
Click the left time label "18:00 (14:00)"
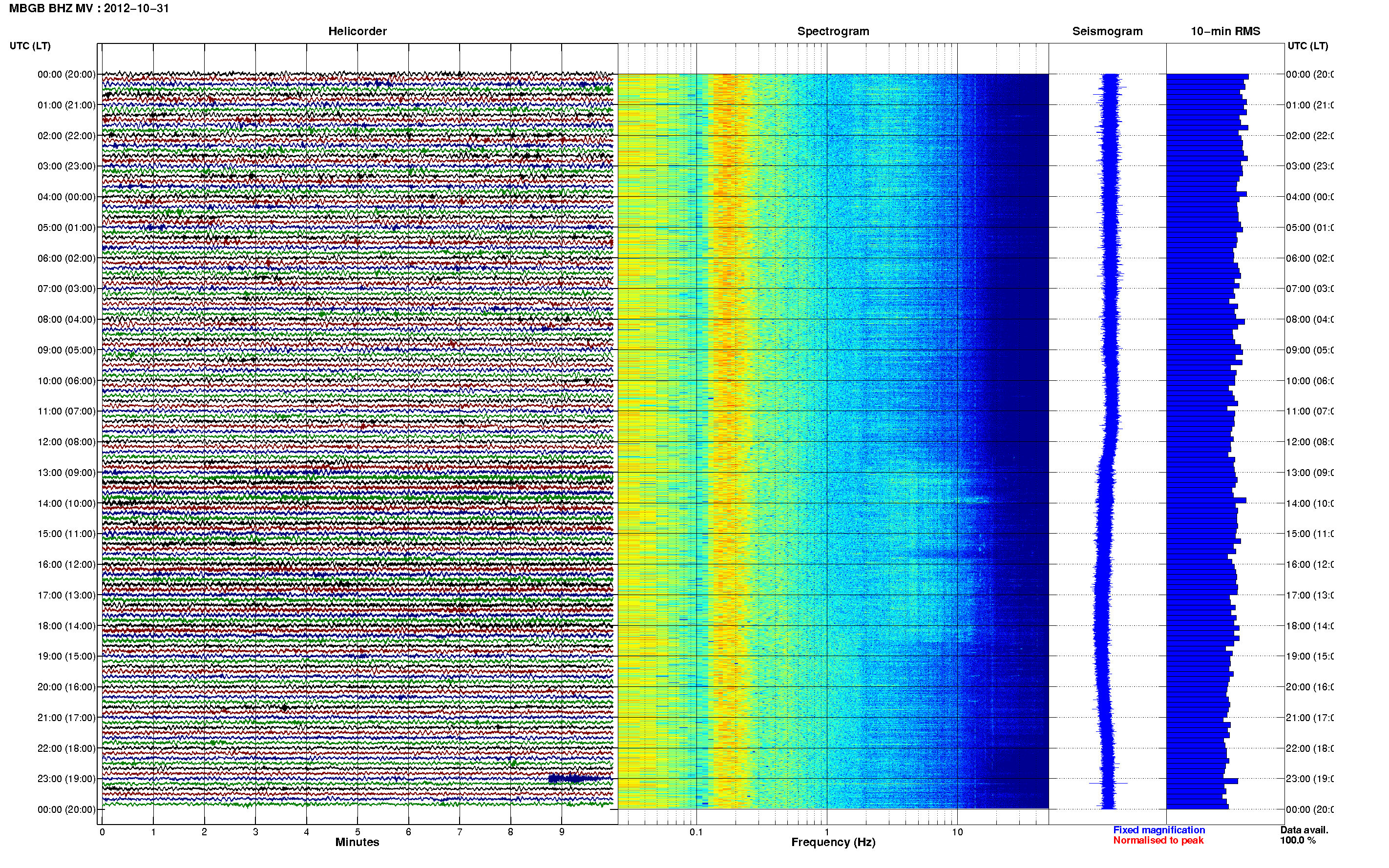coord(66,626)
